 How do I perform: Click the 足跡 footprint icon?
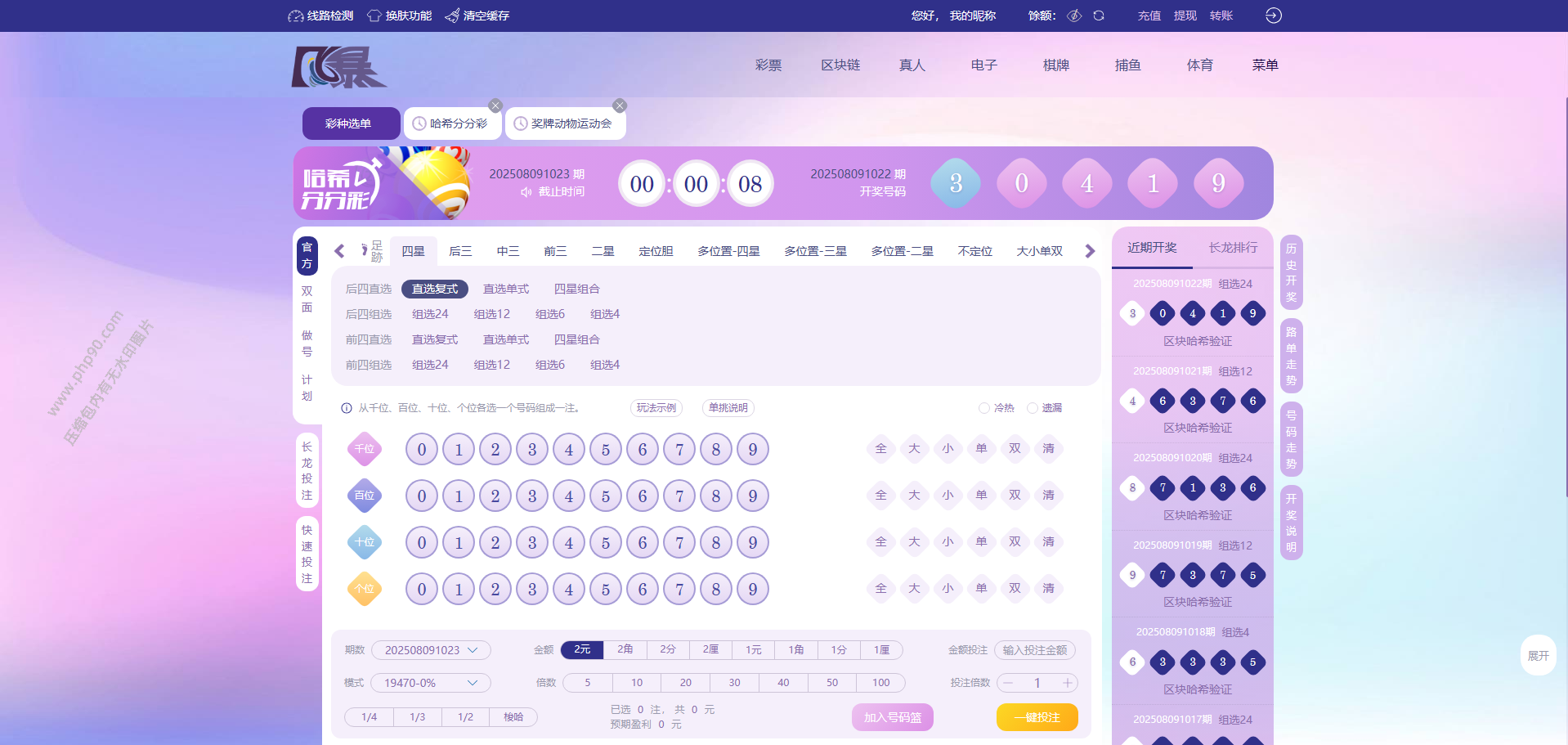(371, 251)
